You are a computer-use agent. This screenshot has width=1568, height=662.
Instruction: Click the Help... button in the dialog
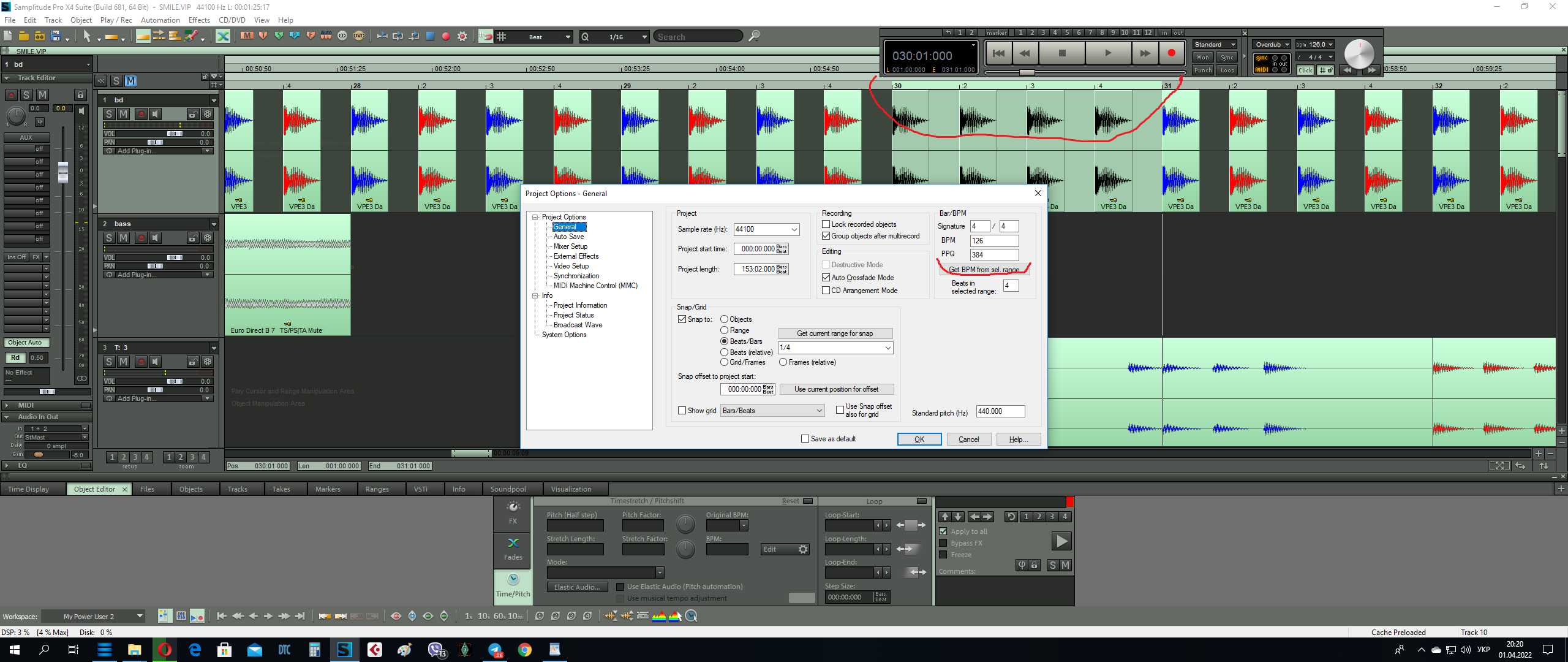(1019, 439)
